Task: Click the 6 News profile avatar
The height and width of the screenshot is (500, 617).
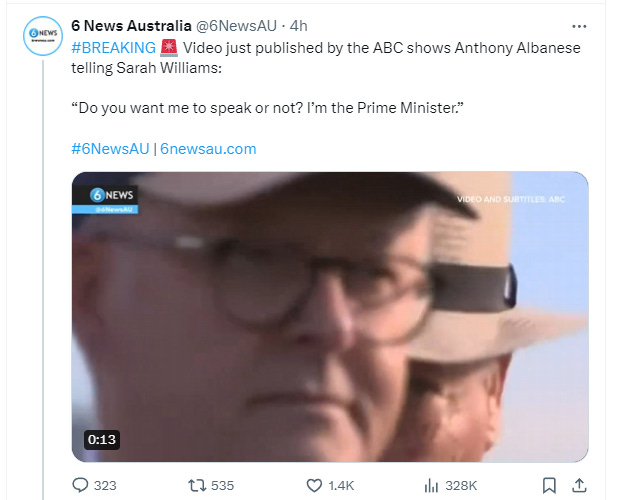Action: point(43,36)
